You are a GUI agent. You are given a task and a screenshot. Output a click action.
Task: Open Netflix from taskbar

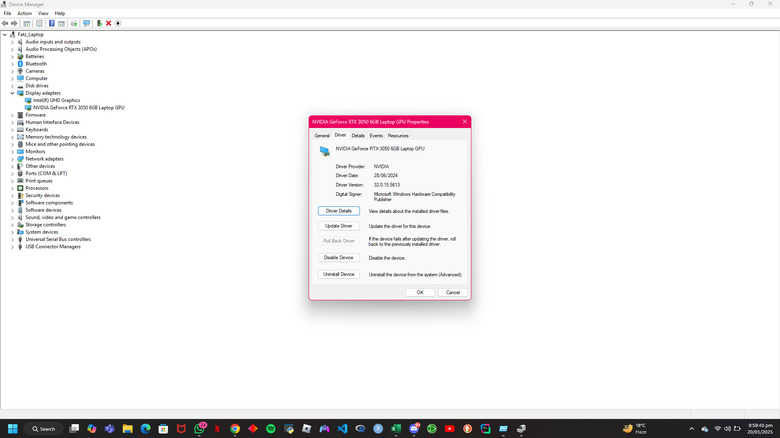point(217,429)
